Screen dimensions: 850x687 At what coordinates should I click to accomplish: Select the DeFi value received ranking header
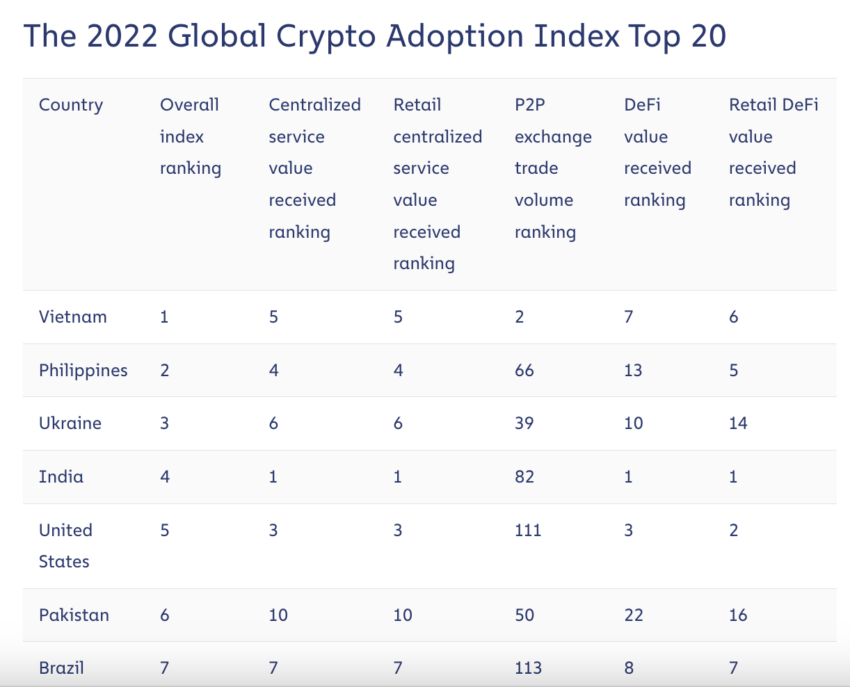click(657, 152)
